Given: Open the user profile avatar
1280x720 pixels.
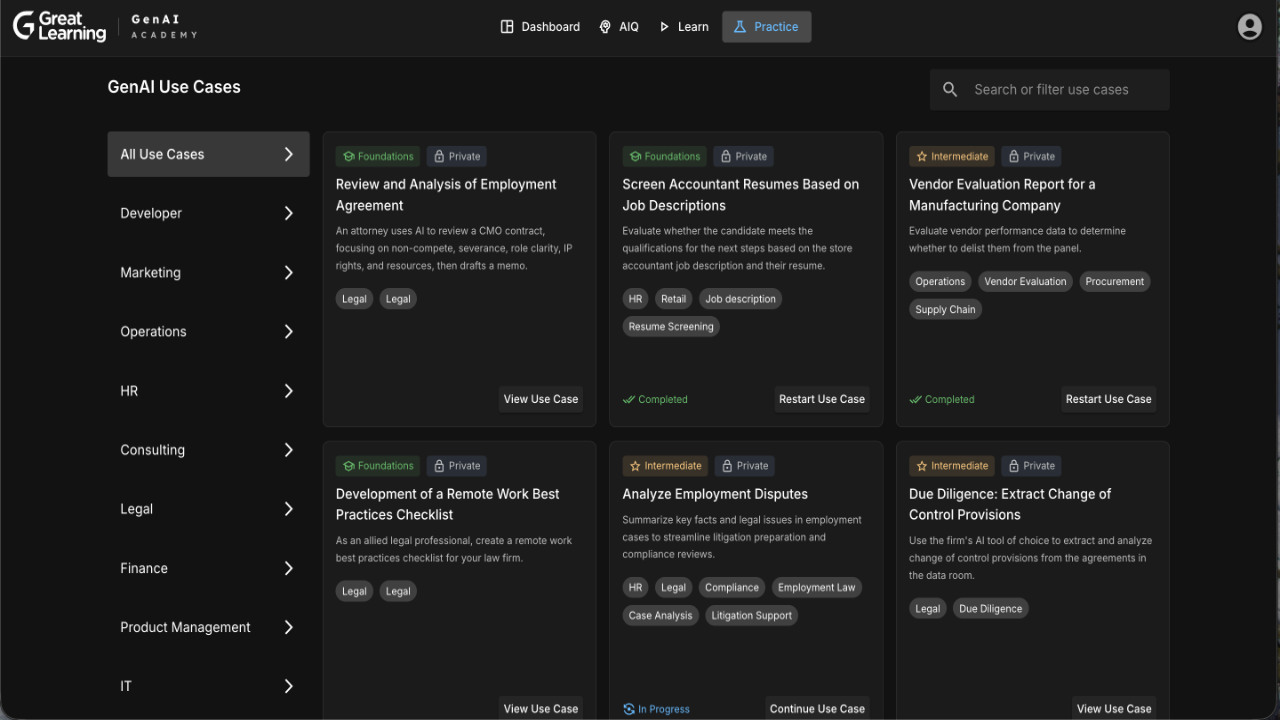Looking at the screenshot, I should click(1249, 26).
